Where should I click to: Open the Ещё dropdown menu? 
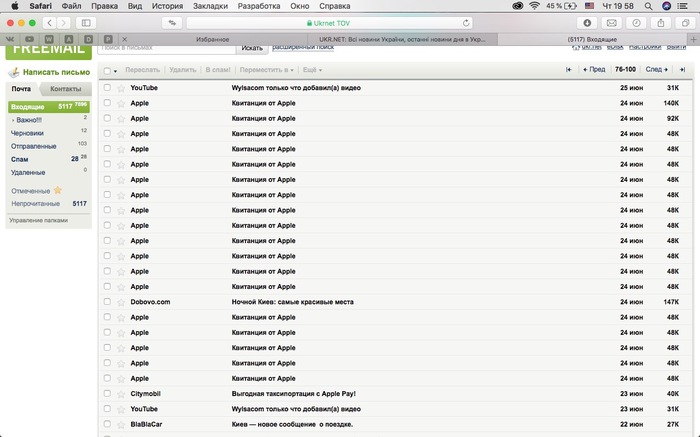(313, 70)
